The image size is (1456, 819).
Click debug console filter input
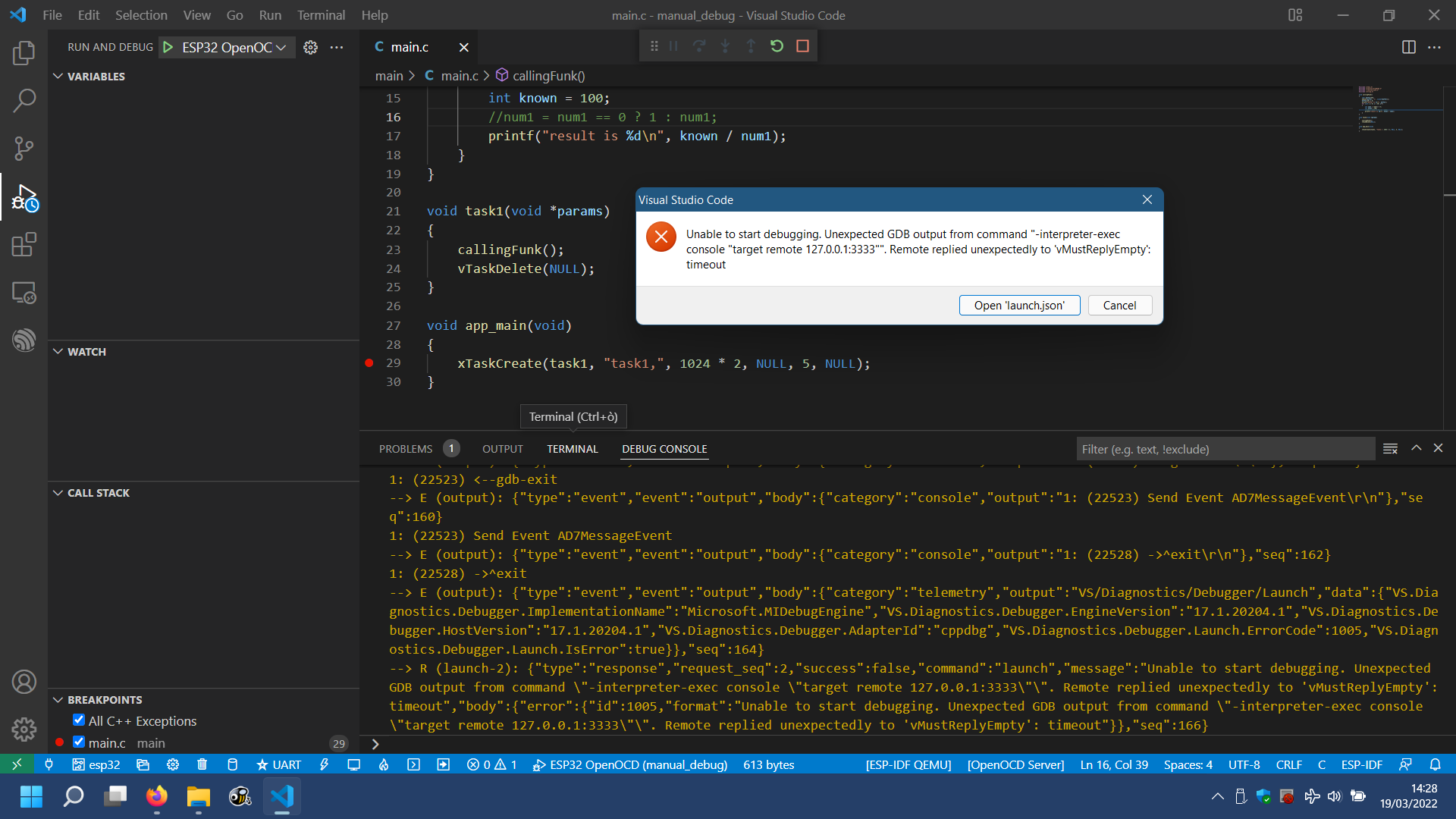coord(1225,449)
